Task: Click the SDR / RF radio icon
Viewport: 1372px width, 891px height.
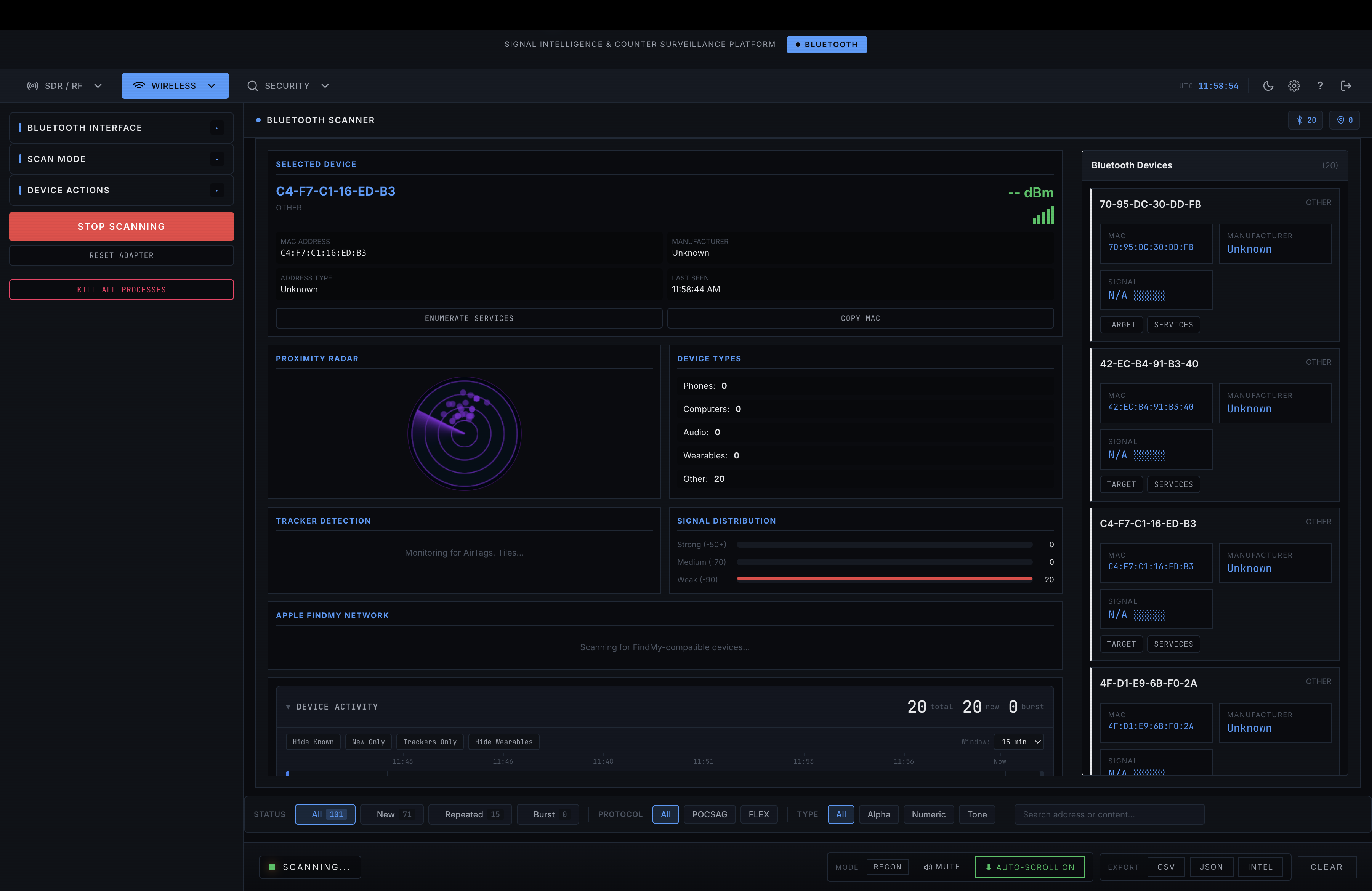Action: [x=33, y=86]
